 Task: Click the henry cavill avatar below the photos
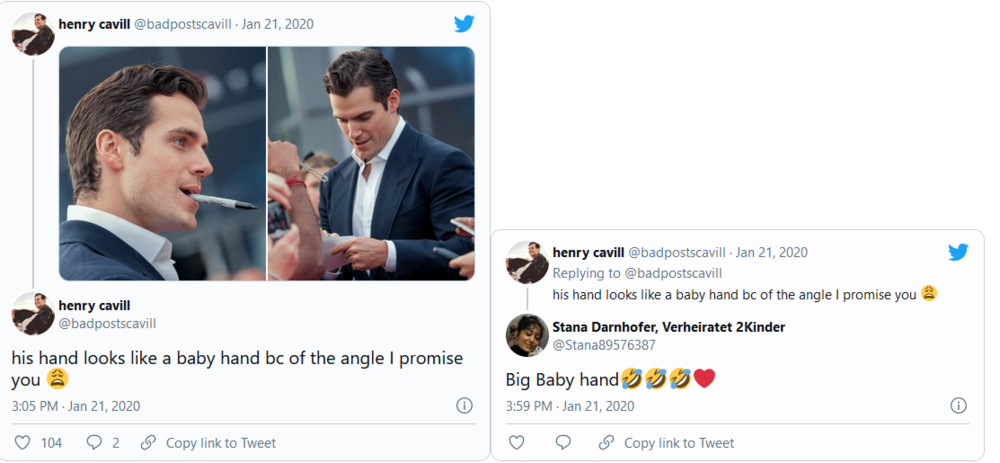[33, 314]
